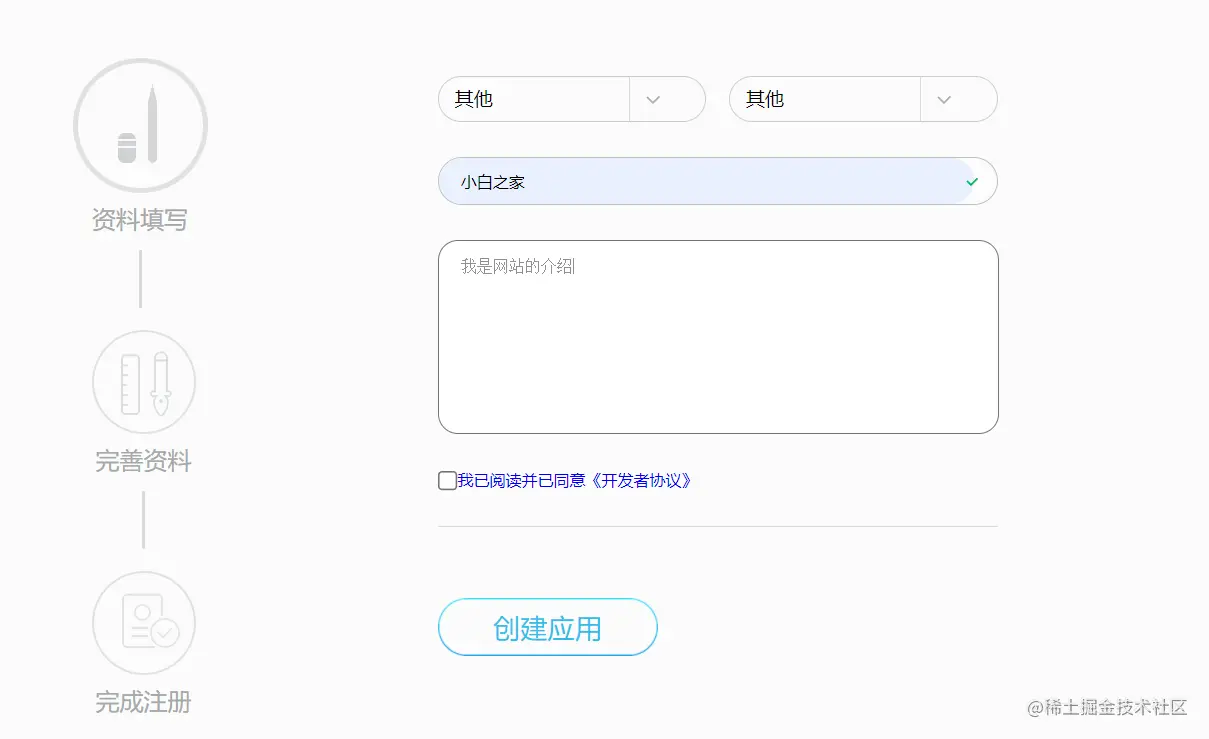The height and width of the screenshot is (739, 1209).
Task: Select the 资料填写 step label
Action: point(140,220)
